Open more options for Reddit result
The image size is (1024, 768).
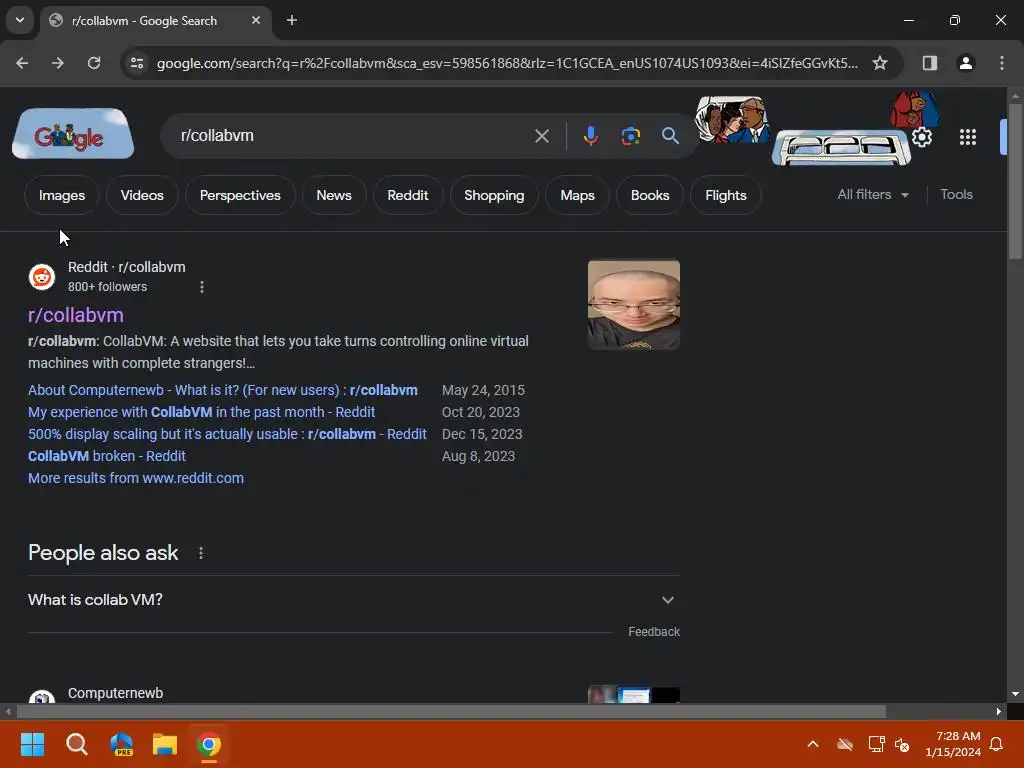202,287
